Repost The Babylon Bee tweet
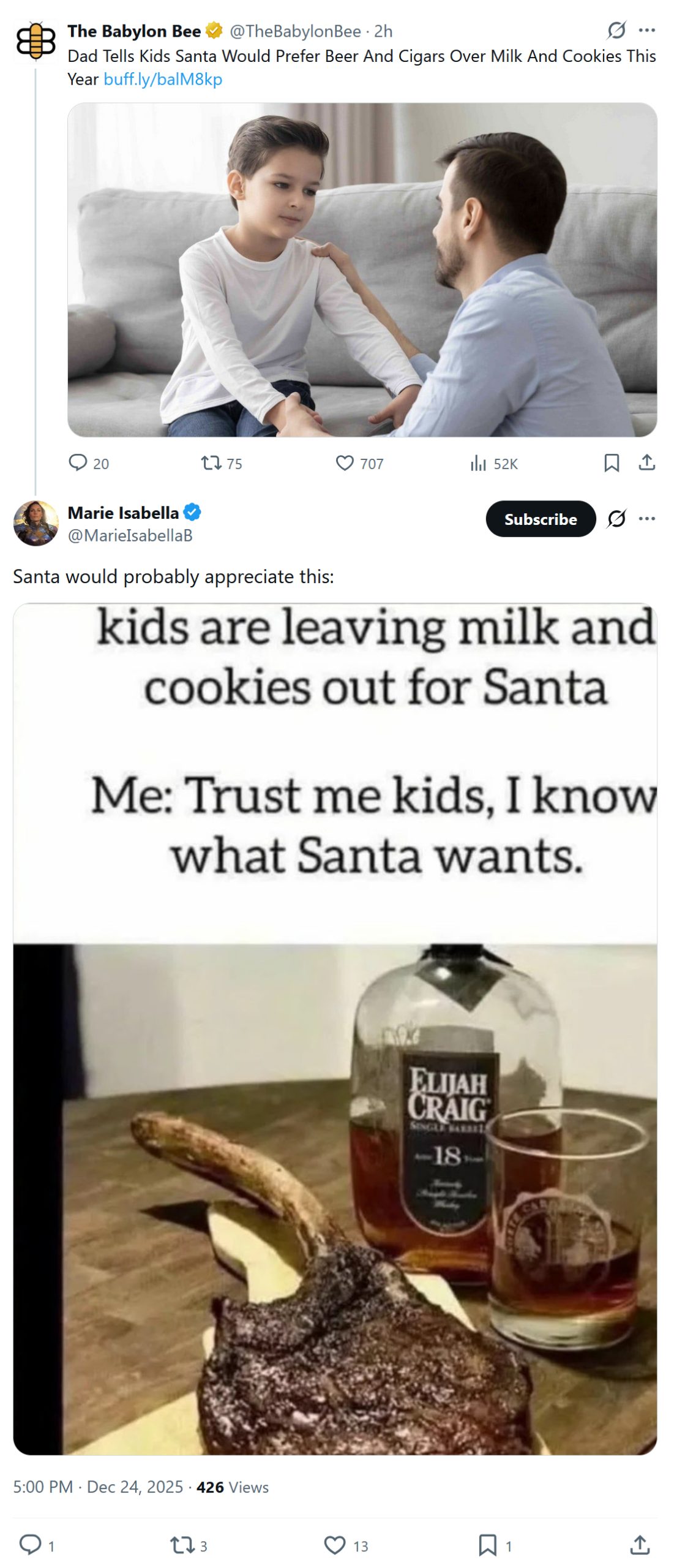Image resolution: width=674 pixels, height=1568 pixels. (x=212, y=462)
